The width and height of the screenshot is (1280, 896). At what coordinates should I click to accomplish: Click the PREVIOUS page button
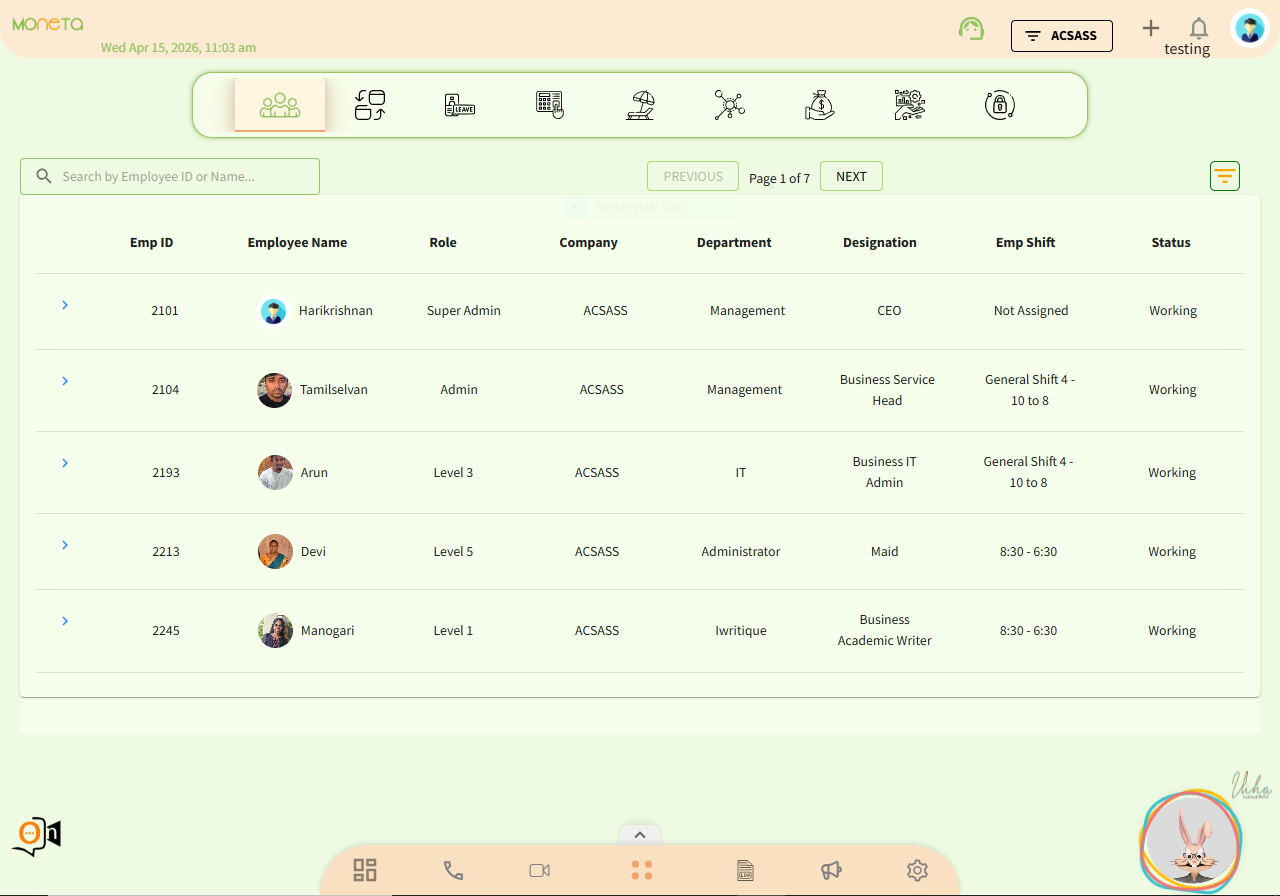click(693, 176)
